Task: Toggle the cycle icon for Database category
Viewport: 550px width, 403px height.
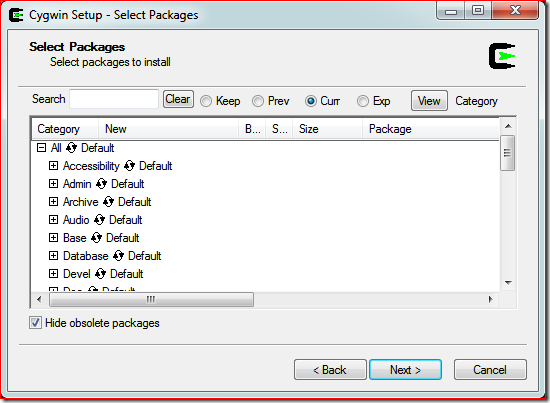Action: pyautogui.click(x=119, y=256)
